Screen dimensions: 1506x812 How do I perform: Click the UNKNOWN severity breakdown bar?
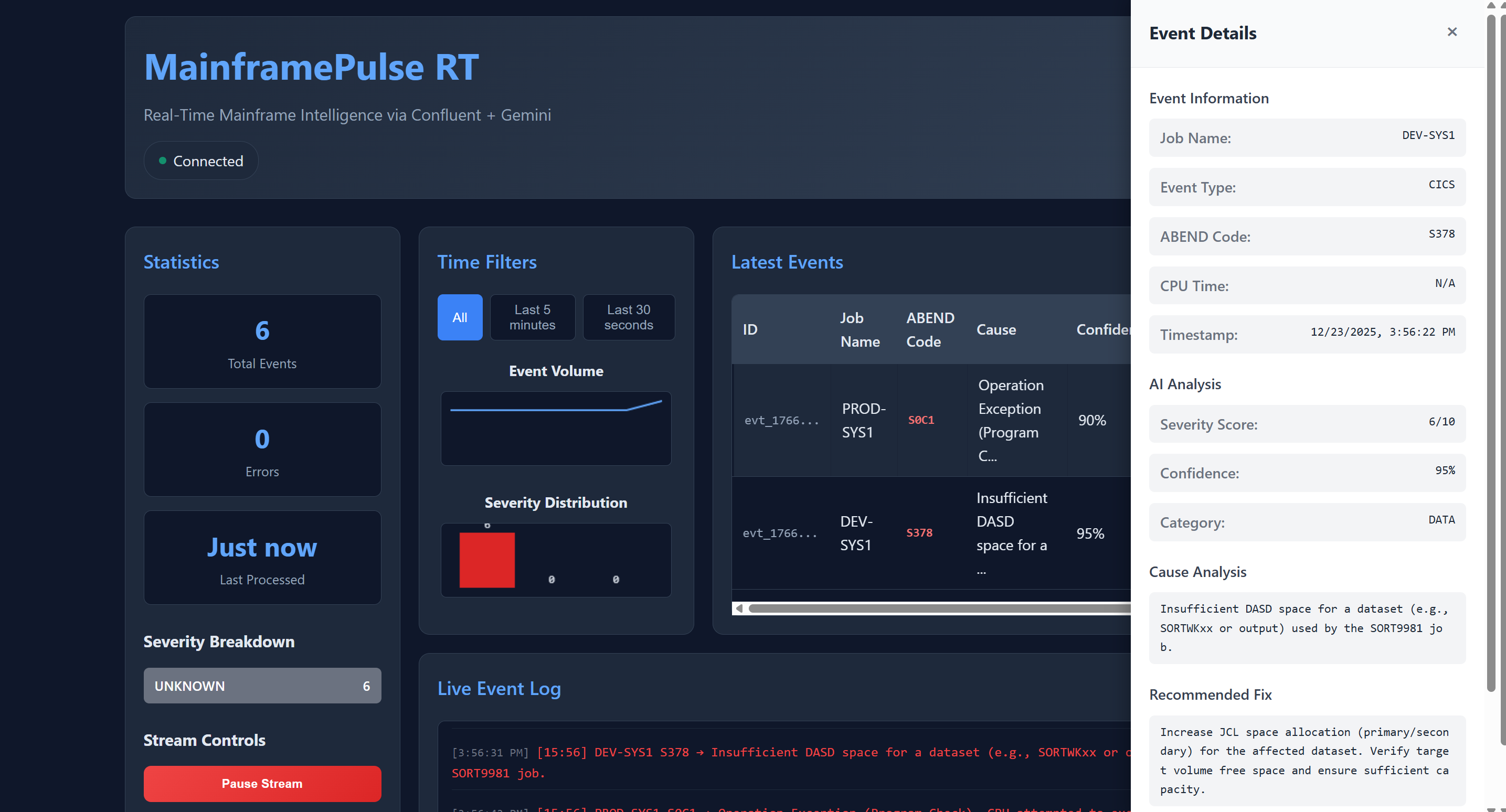tap(262, 686)
